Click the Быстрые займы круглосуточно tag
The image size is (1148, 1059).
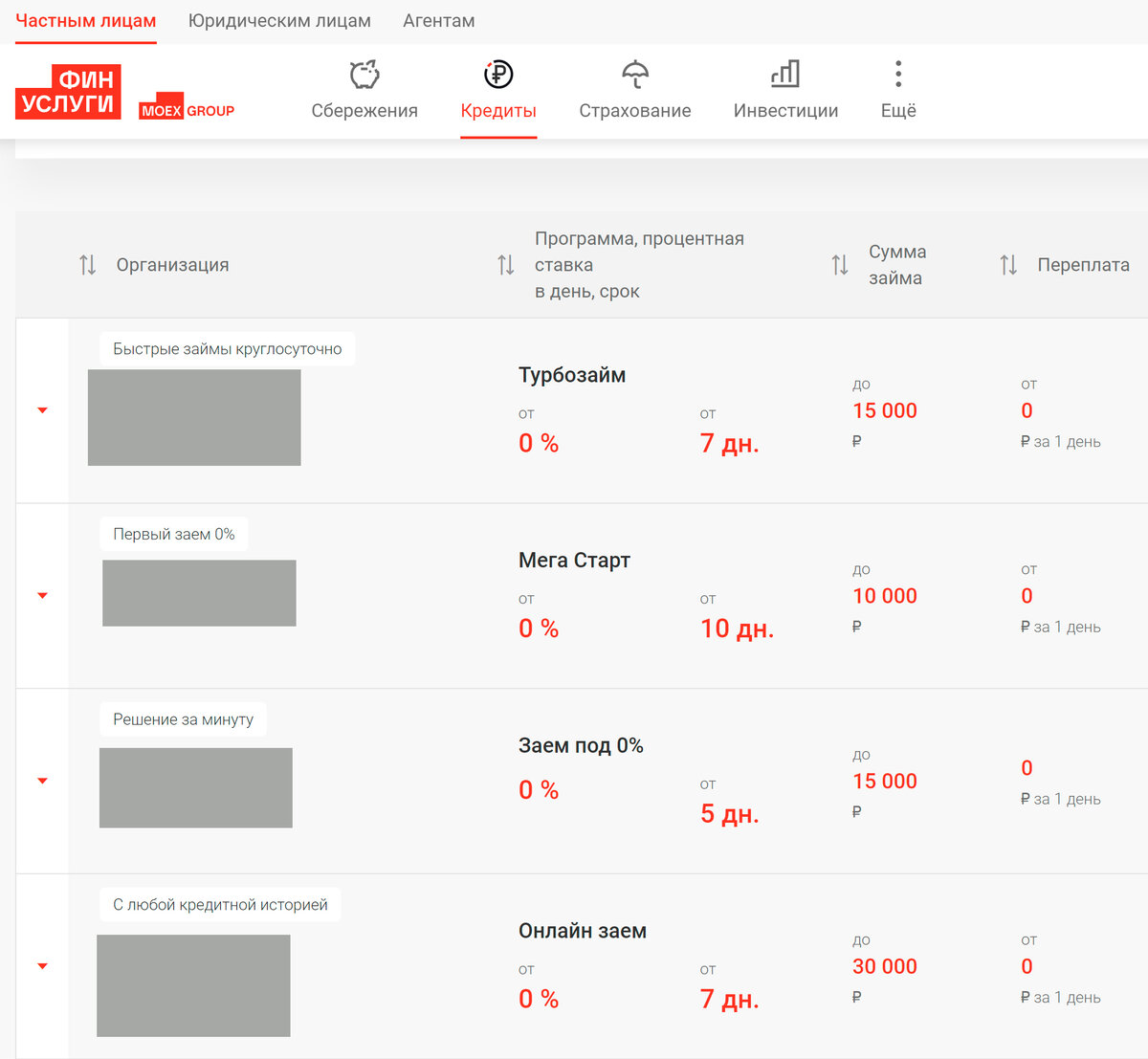pyautogui.click(x=228, y=349)
